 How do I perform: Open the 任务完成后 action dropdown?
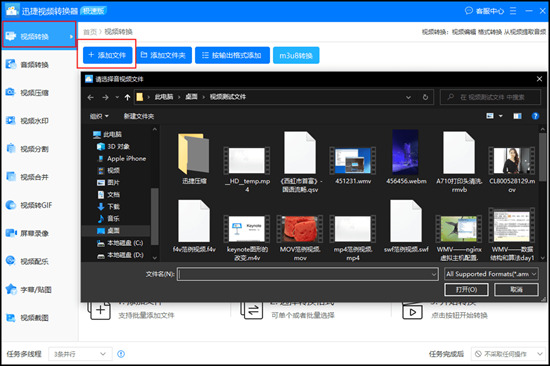509,354
